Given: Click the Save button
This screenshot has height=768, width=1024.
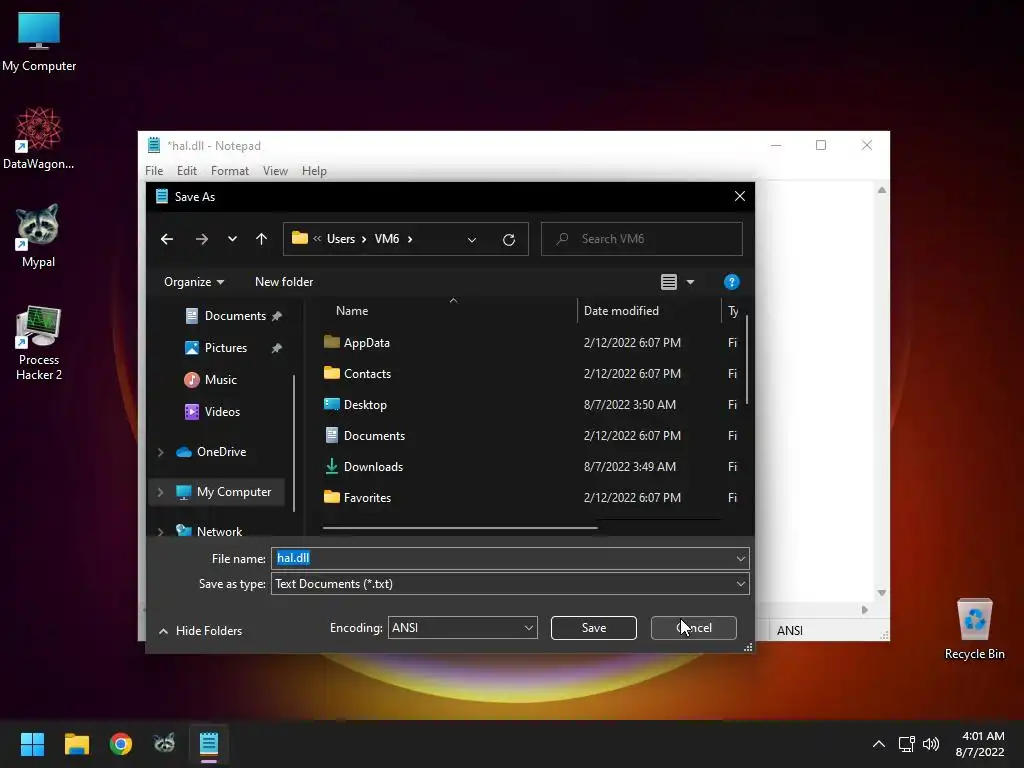Looking at the screenshot, I should [594, 628].
